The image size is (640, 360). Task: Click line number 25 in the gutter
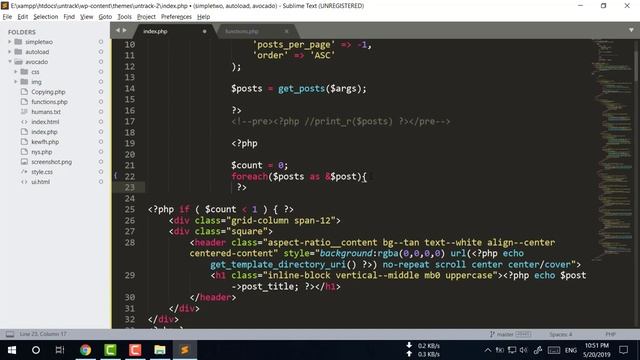click(x=130, y=209)
